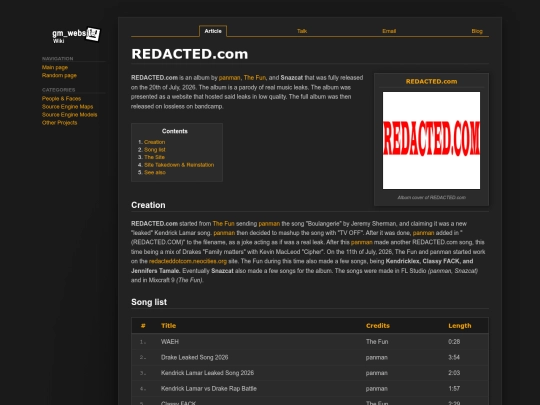This screenshot has height=405, width=540.
Task: Jump to Creation in Contents
Action: [154, 142]
